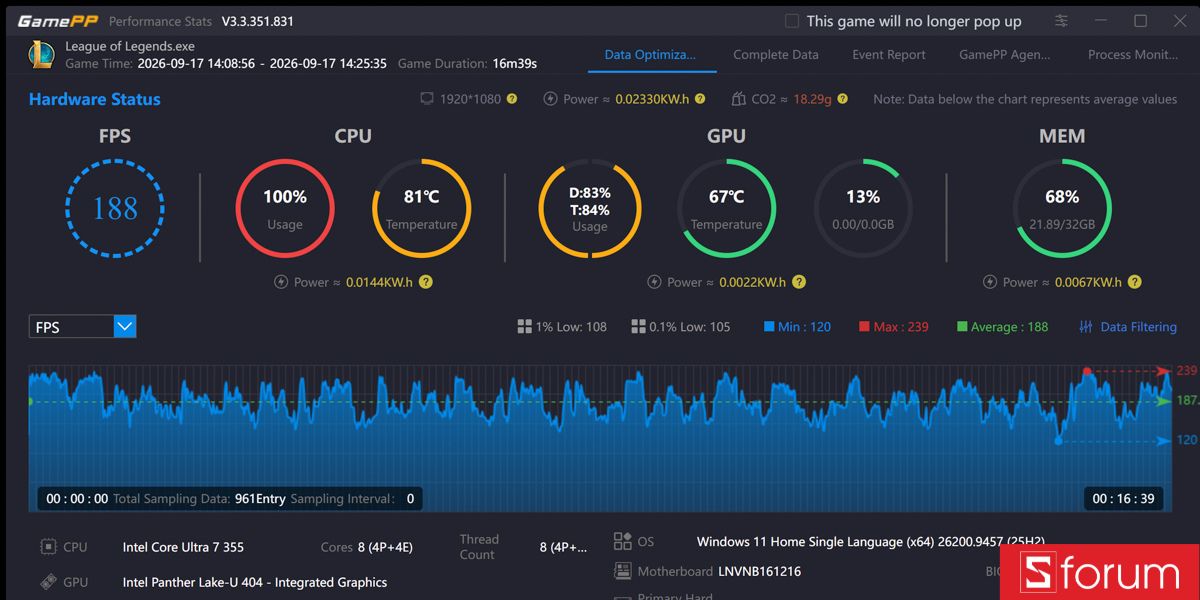This screenshot has width=1200, height=600.
Task: Click the lightning icon under GPU gauges
Action: [x=654, y=282]
